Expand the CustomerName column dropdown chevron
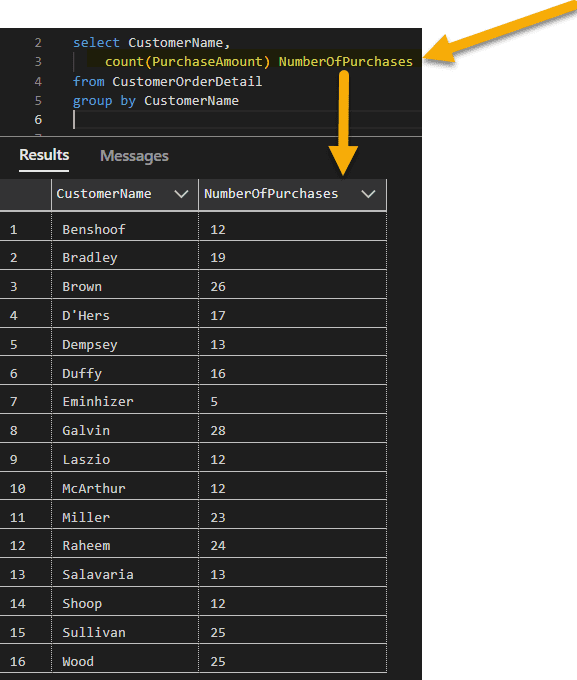Image resolution: width=577 pixels, height=680 pixels. coord(181,194)
